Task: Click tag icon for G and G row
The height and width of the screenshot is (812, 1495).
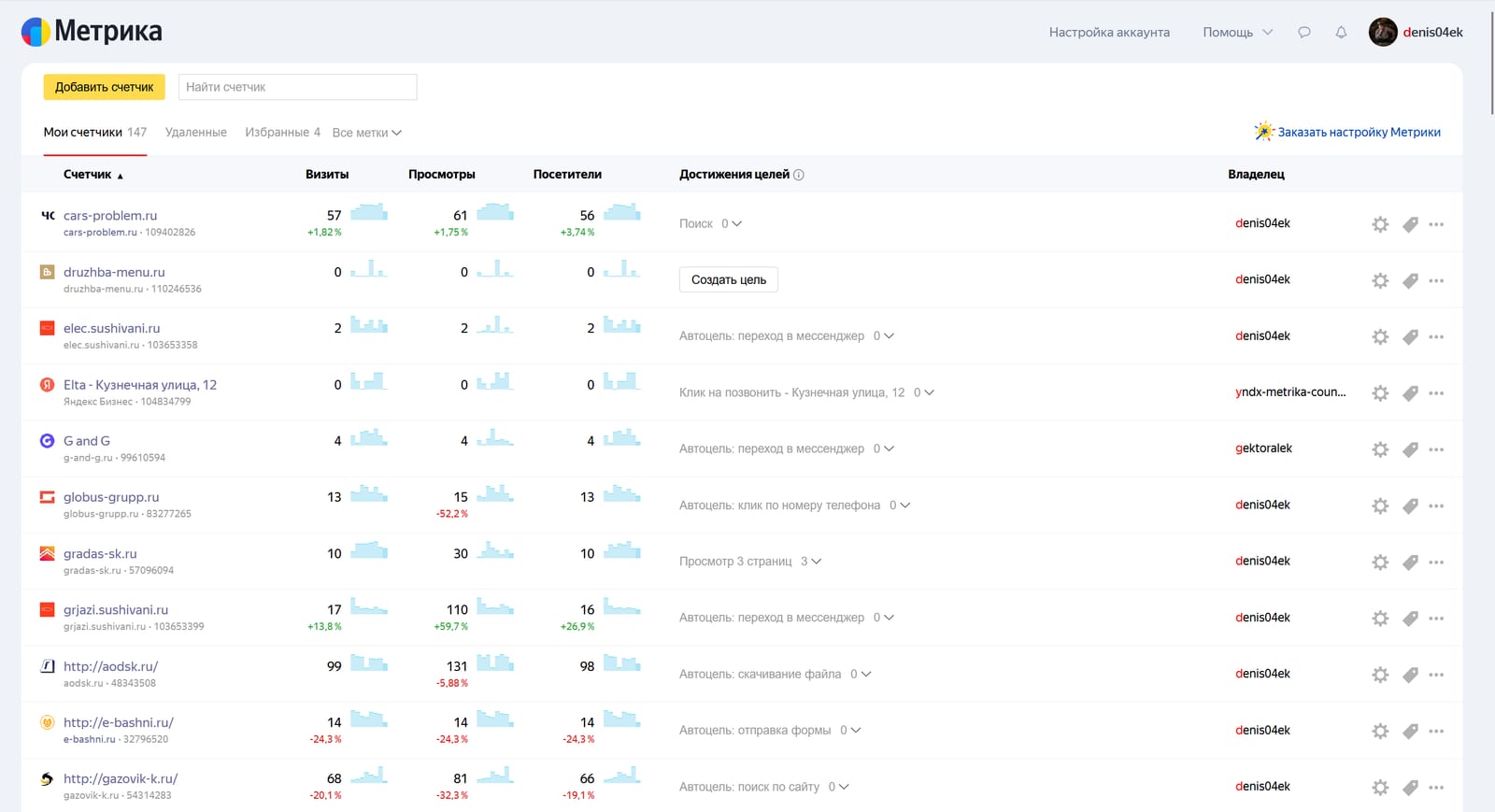Action: (x=1411, y=449)
